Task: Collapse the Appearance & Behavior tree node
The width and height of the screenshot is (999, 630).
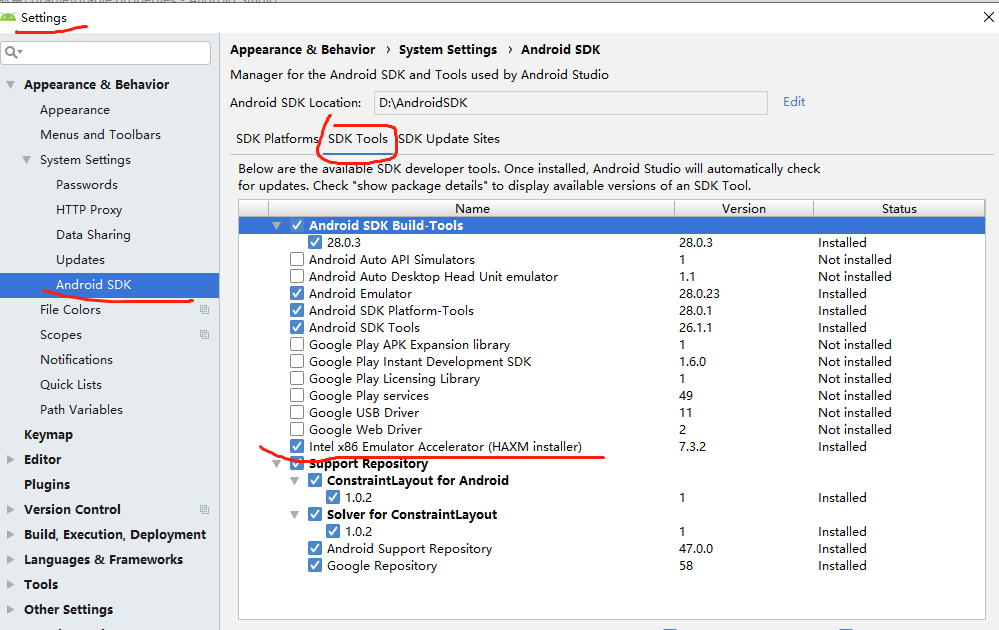Action: (x=11, y=85)
